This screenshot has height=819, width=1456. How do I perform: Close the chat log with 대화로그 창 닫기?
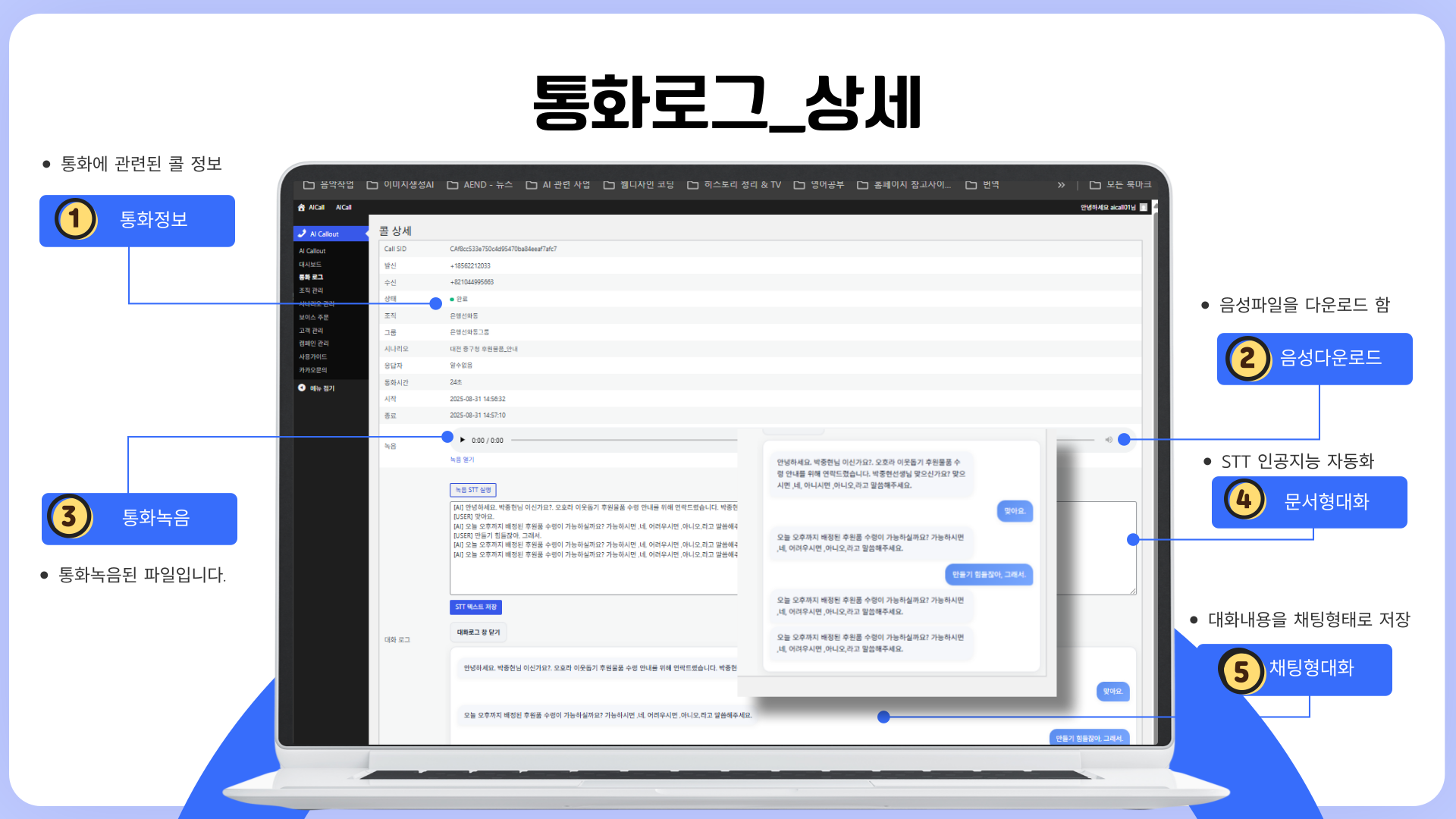tap(479, 632)
